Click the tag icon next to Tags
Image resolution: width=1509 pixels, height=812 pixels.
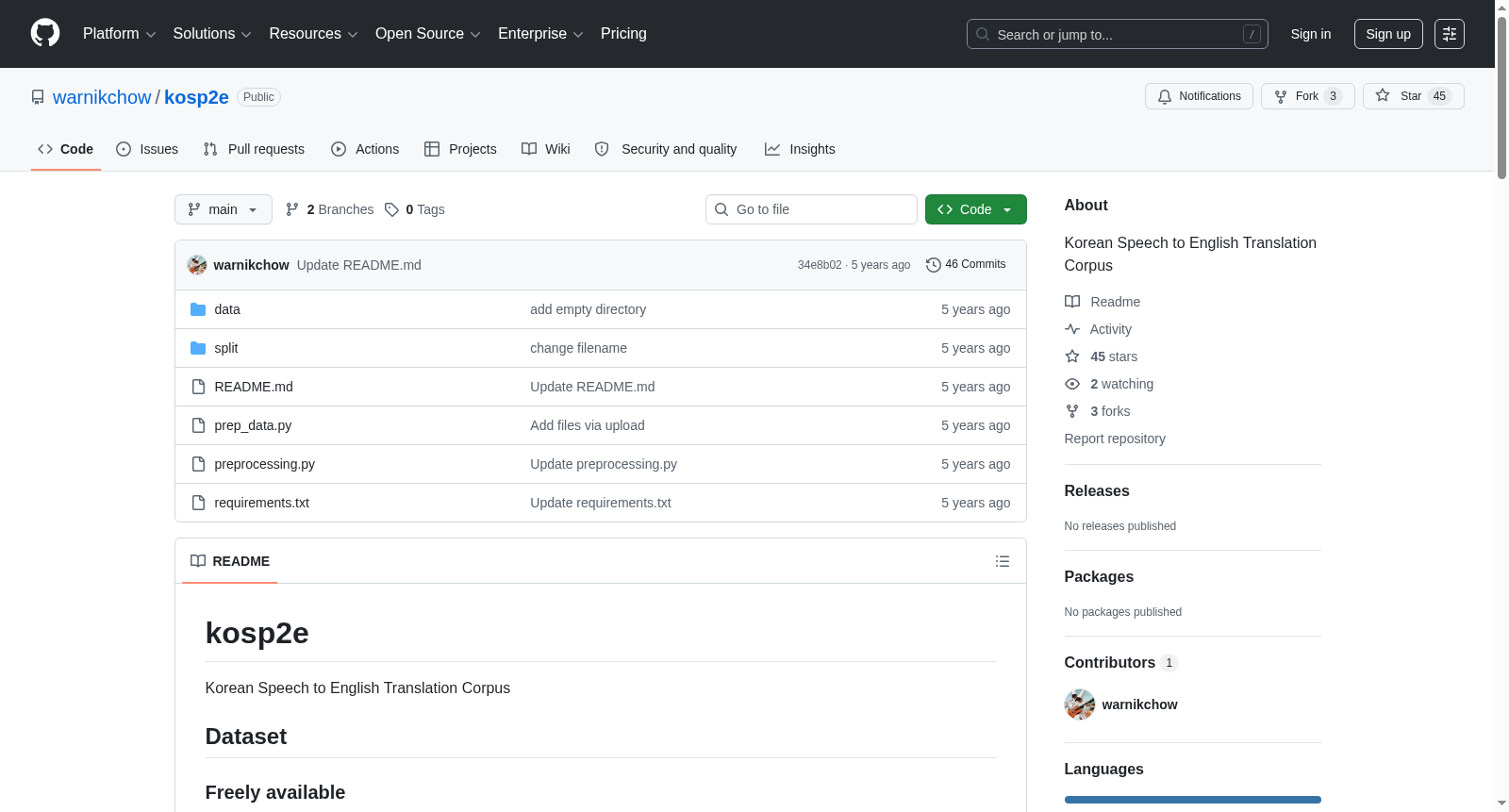(391, 209)
